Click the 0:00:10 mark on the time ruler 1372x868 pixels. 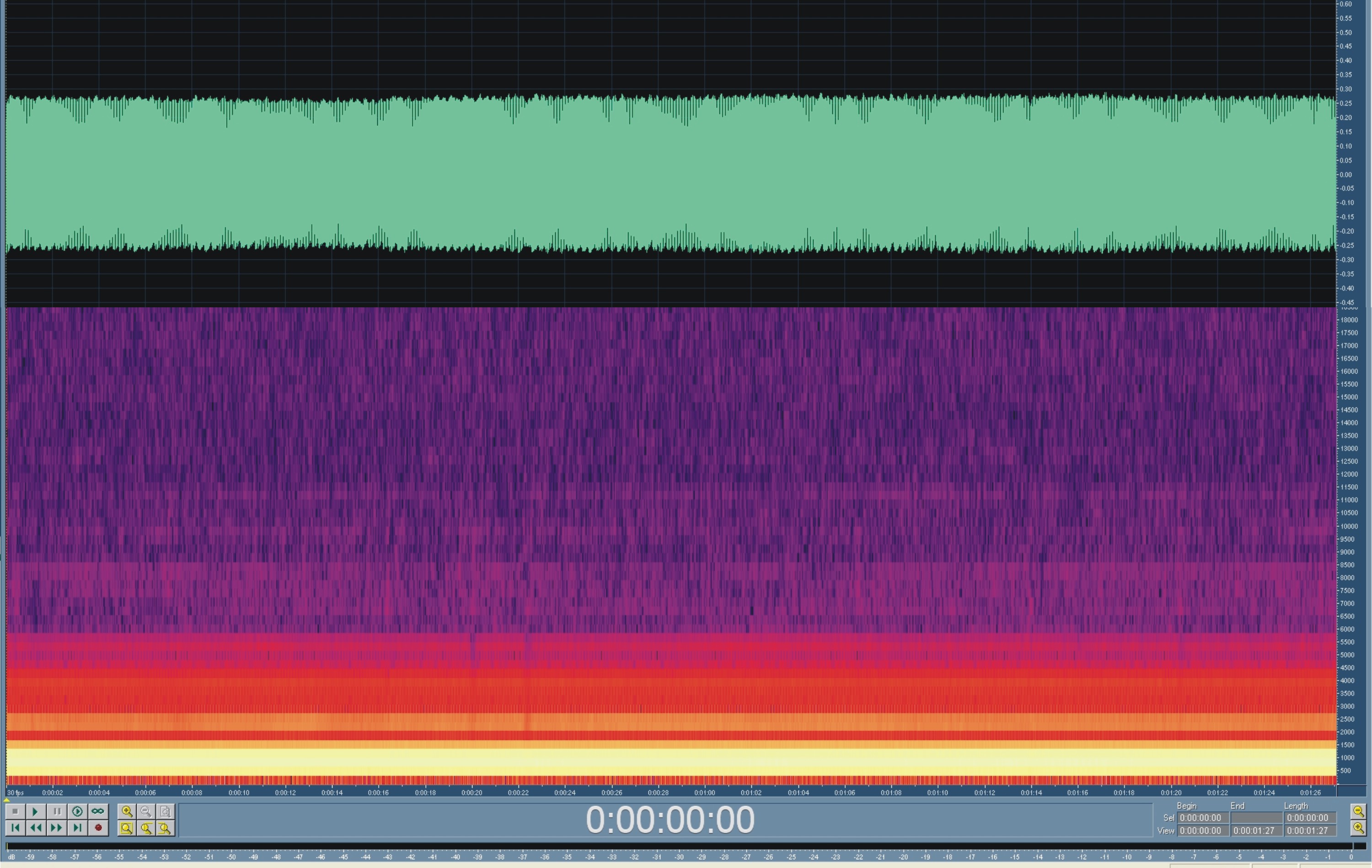click(239, 793)
